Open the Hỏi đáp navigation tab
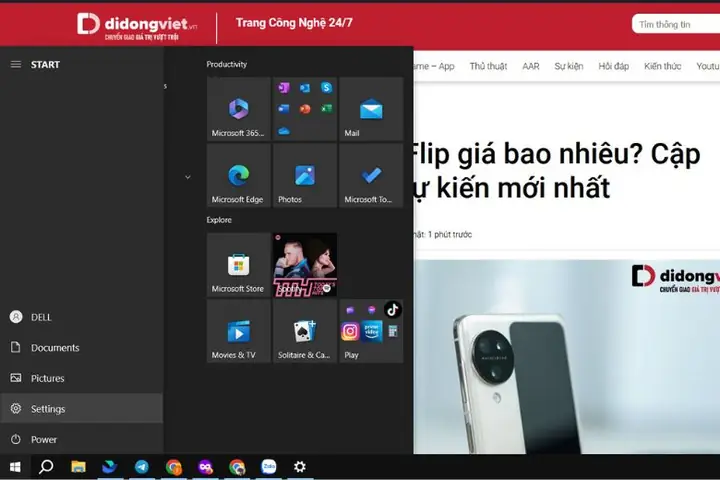720x480 pixels. click(613, 67)
